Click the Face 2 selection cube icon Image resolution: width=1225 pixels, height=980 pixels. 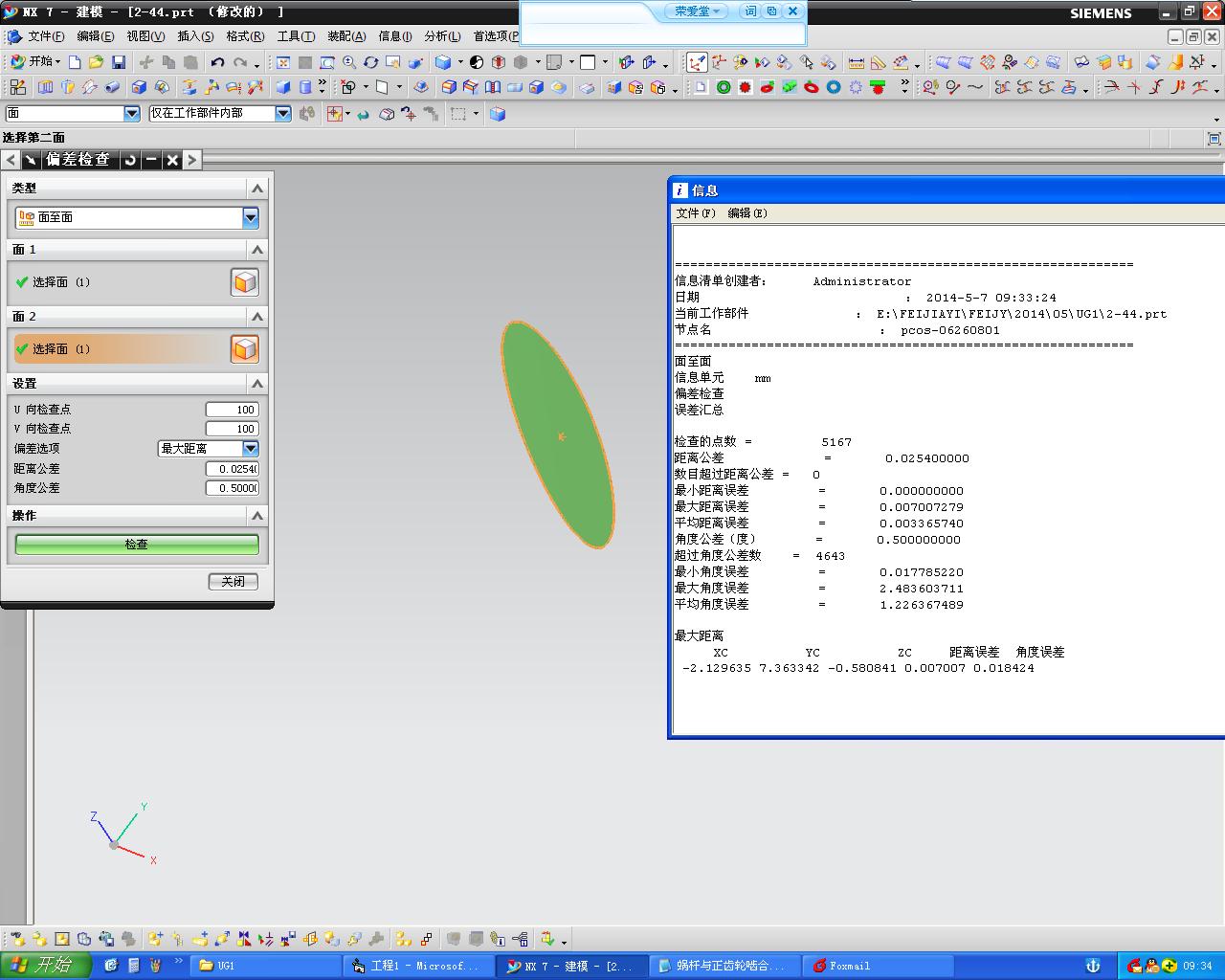245,349
